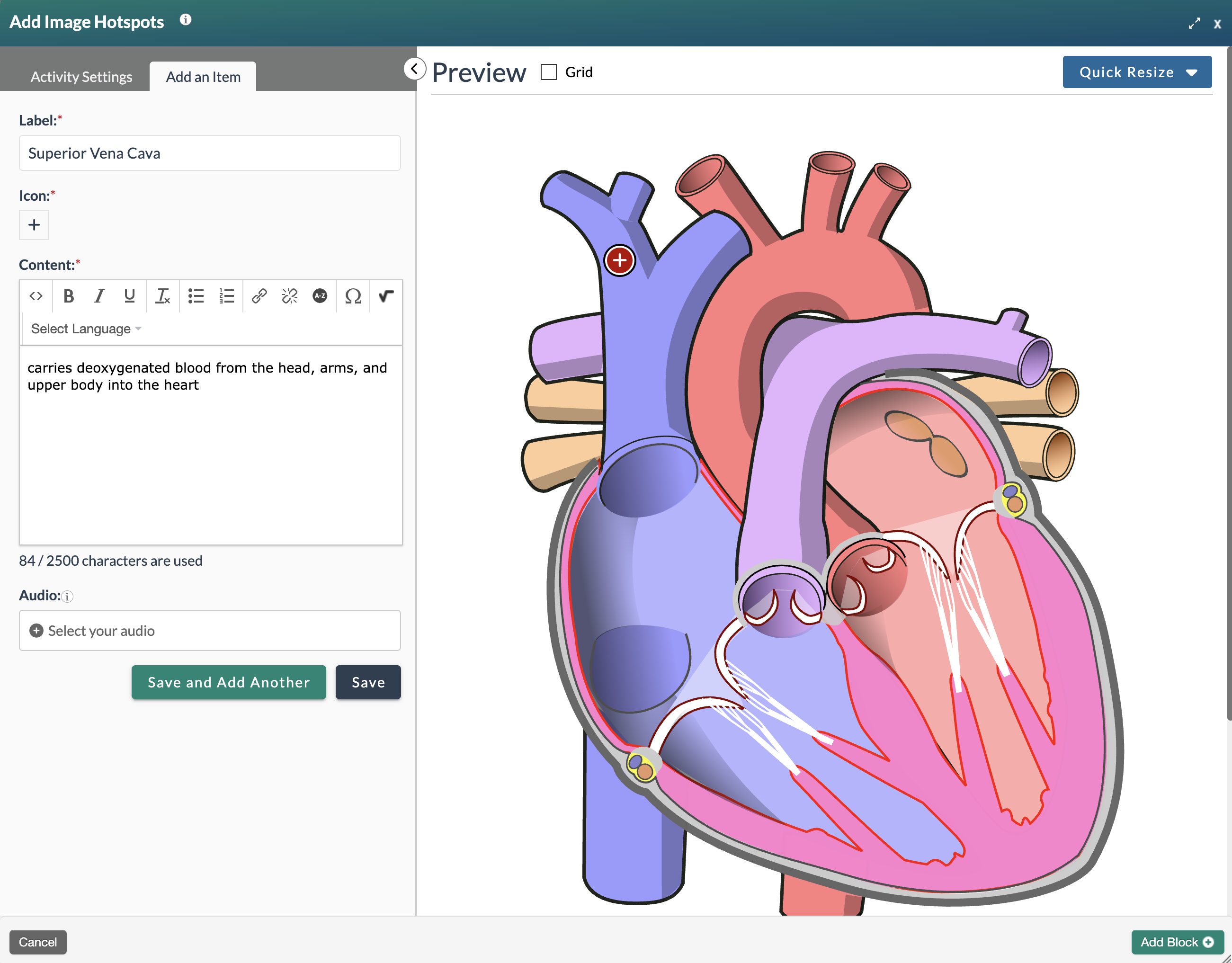Click the plus button under Icon
The height and width of the screenshot is (963, 1232).
point(34,224)
